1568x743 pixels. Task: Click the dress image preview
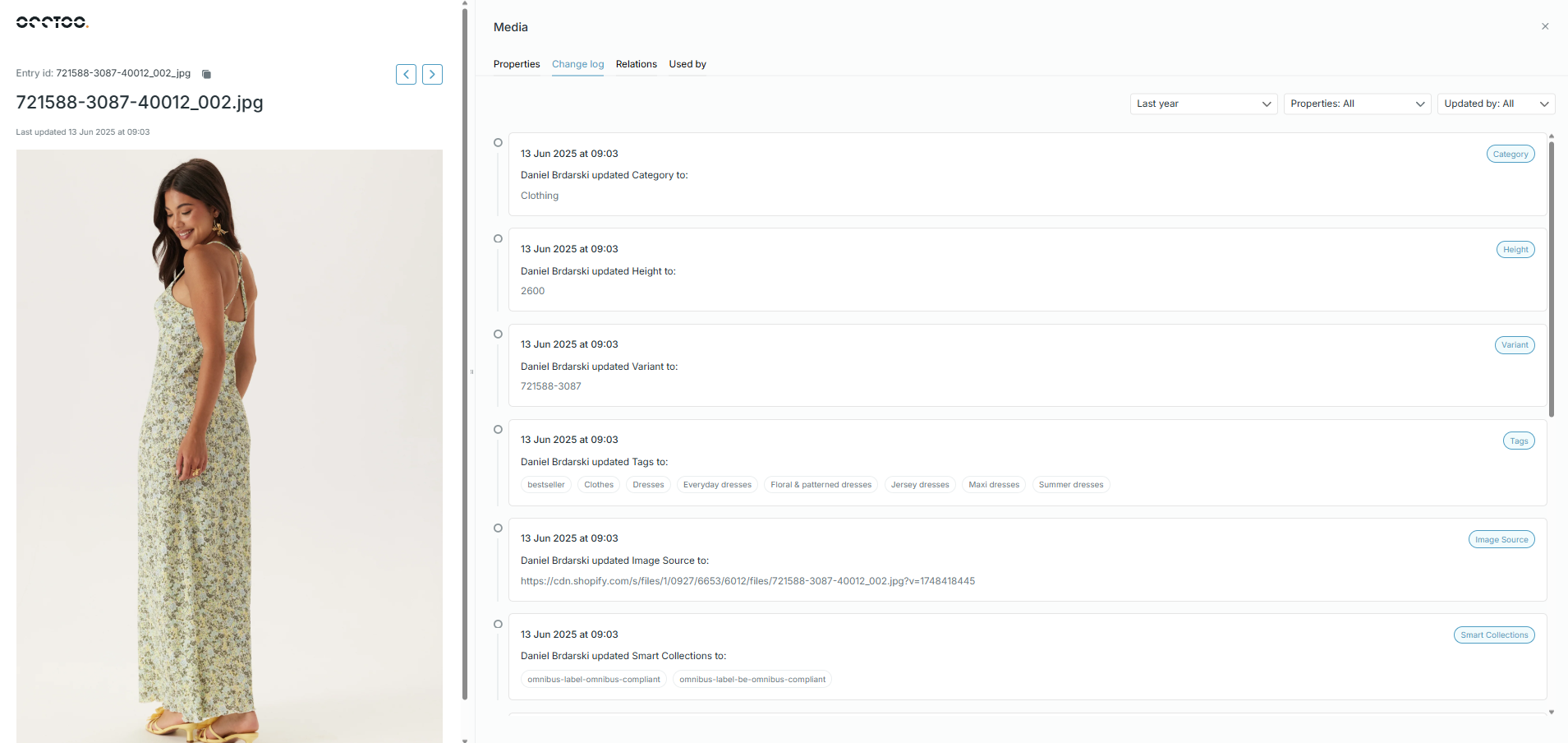(x=229, y=444)
